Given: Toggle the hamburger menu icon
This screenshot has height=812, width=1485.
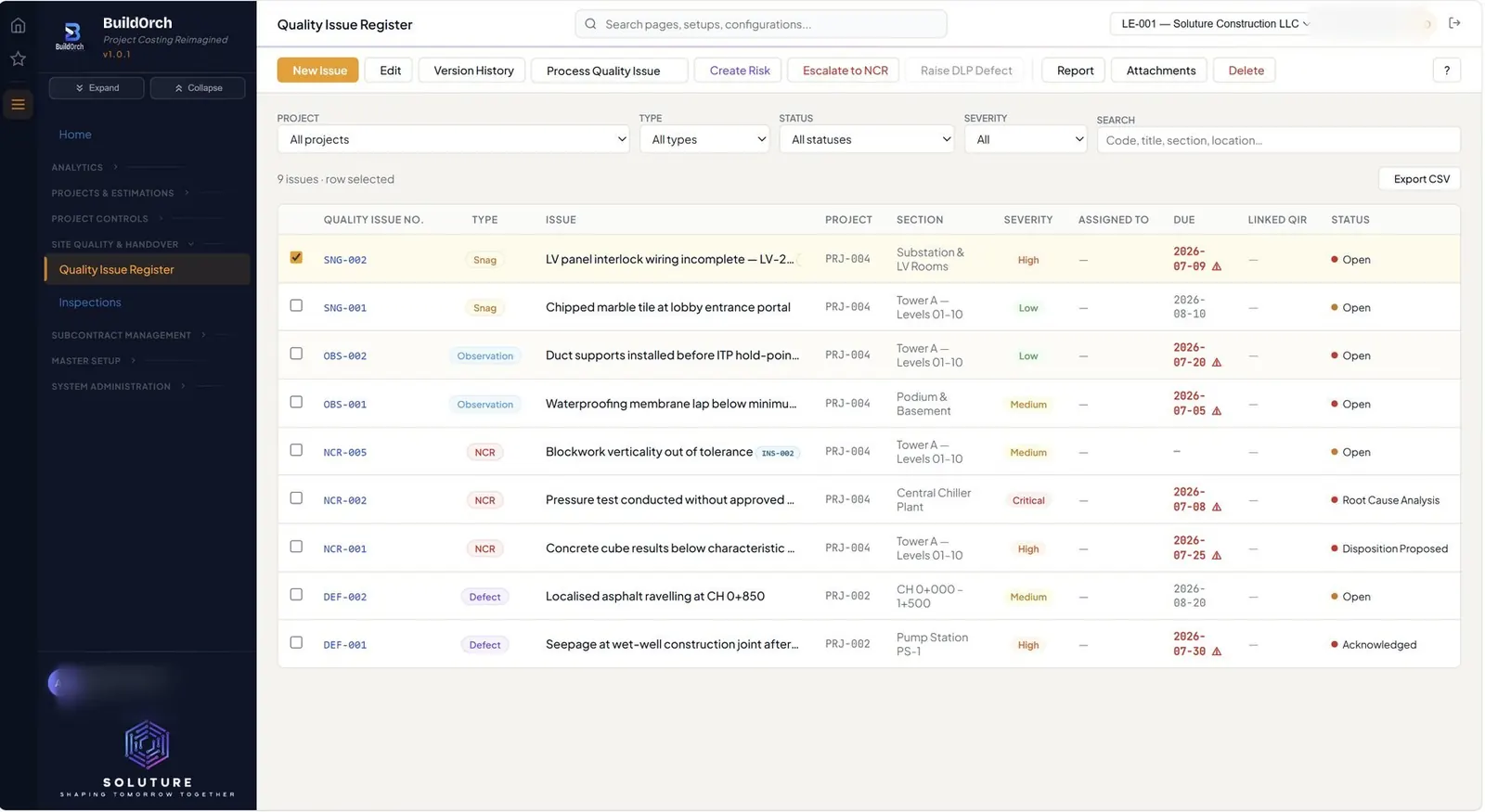Looking at the screenshot, I should click(x=18, y=104).
